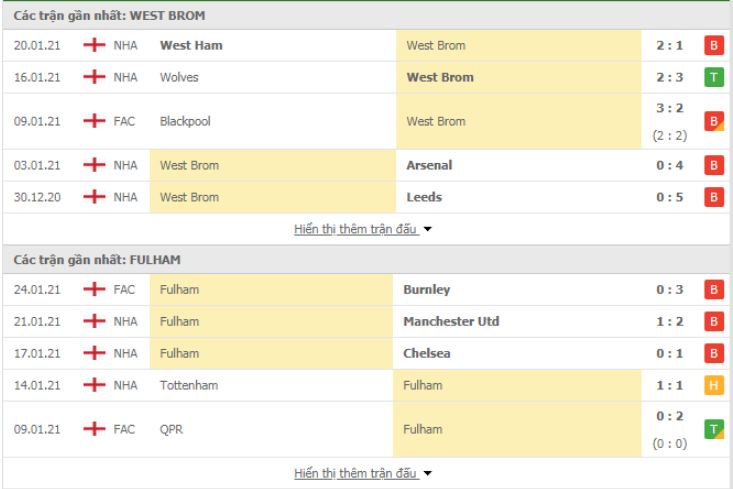The width and height of the screenshot is (733, 489).
Task: Click green T badge on QPR match
Action: pyautogui.click(x=713, y=429)
